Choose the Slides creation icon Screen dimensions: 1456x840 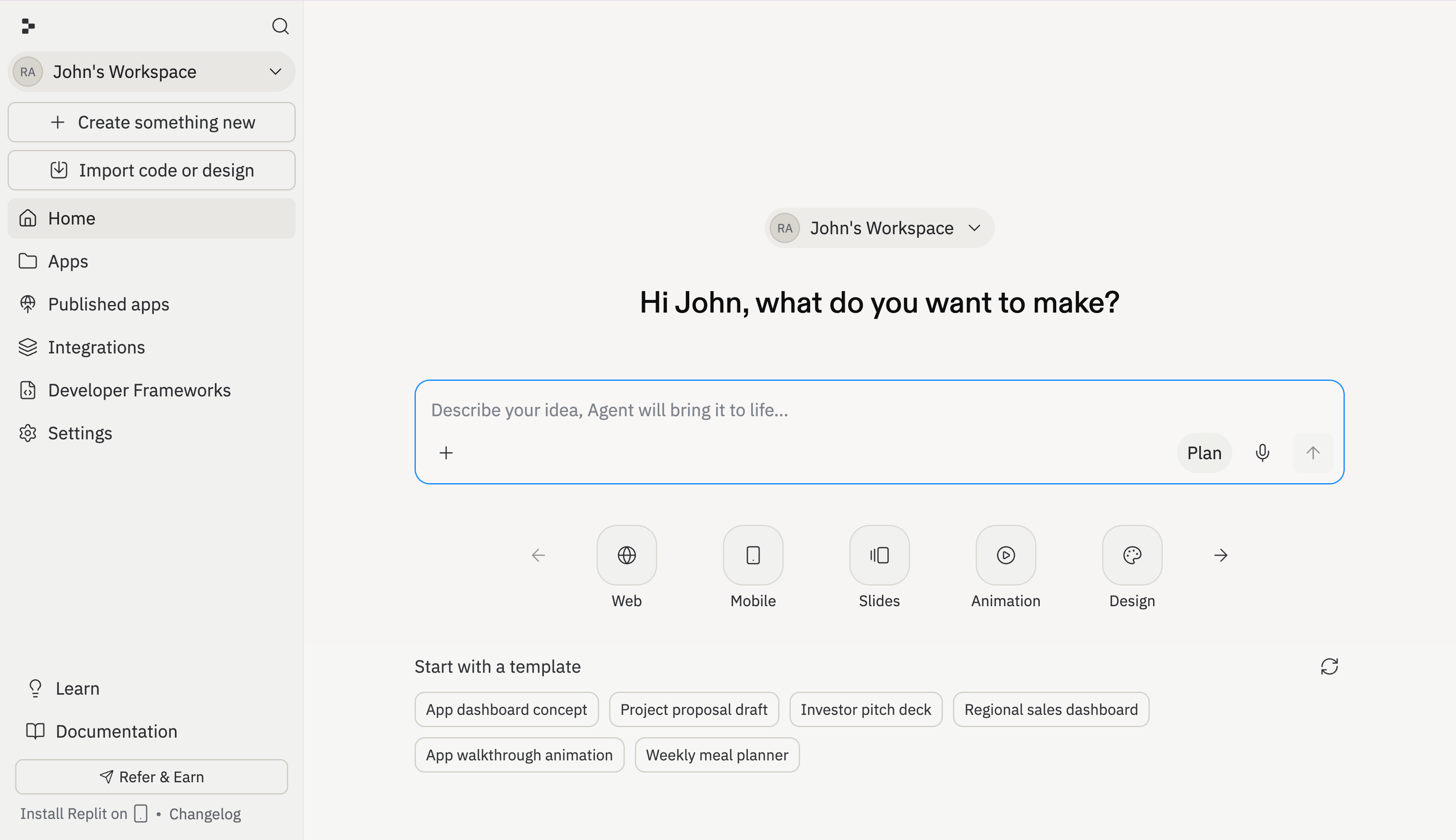pos(878,555)
